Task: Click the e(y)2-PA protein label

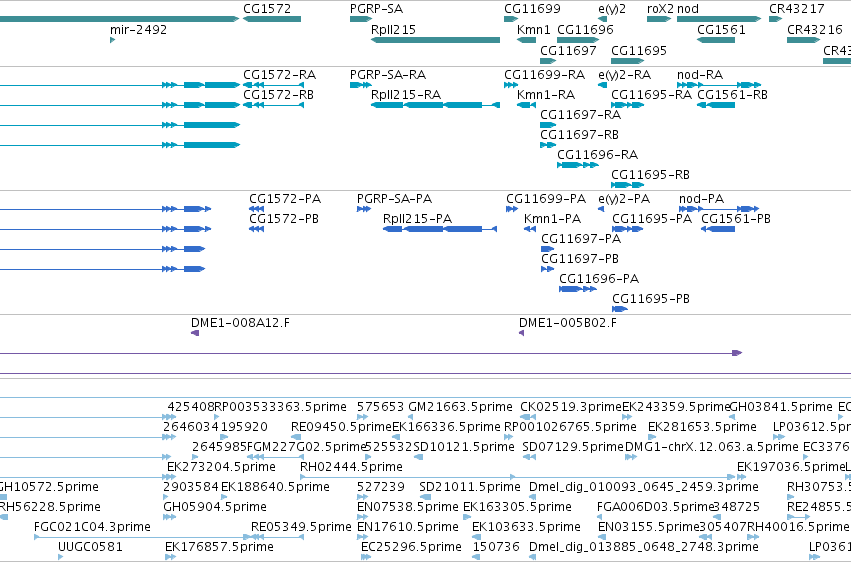Action: (624, 199)
